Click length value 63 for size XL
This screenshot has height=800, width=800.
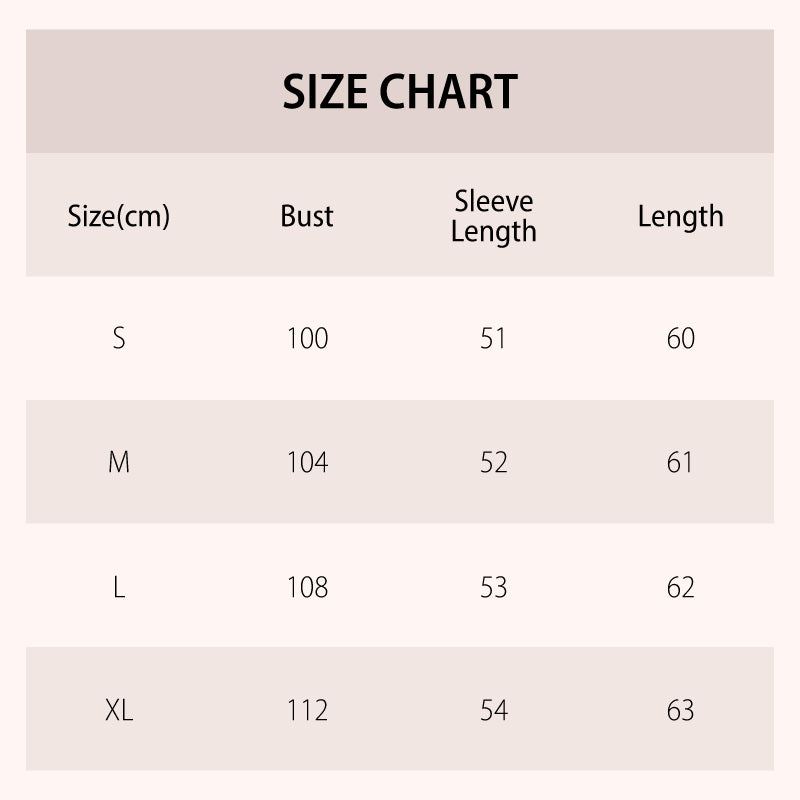(x=680, y=711)
